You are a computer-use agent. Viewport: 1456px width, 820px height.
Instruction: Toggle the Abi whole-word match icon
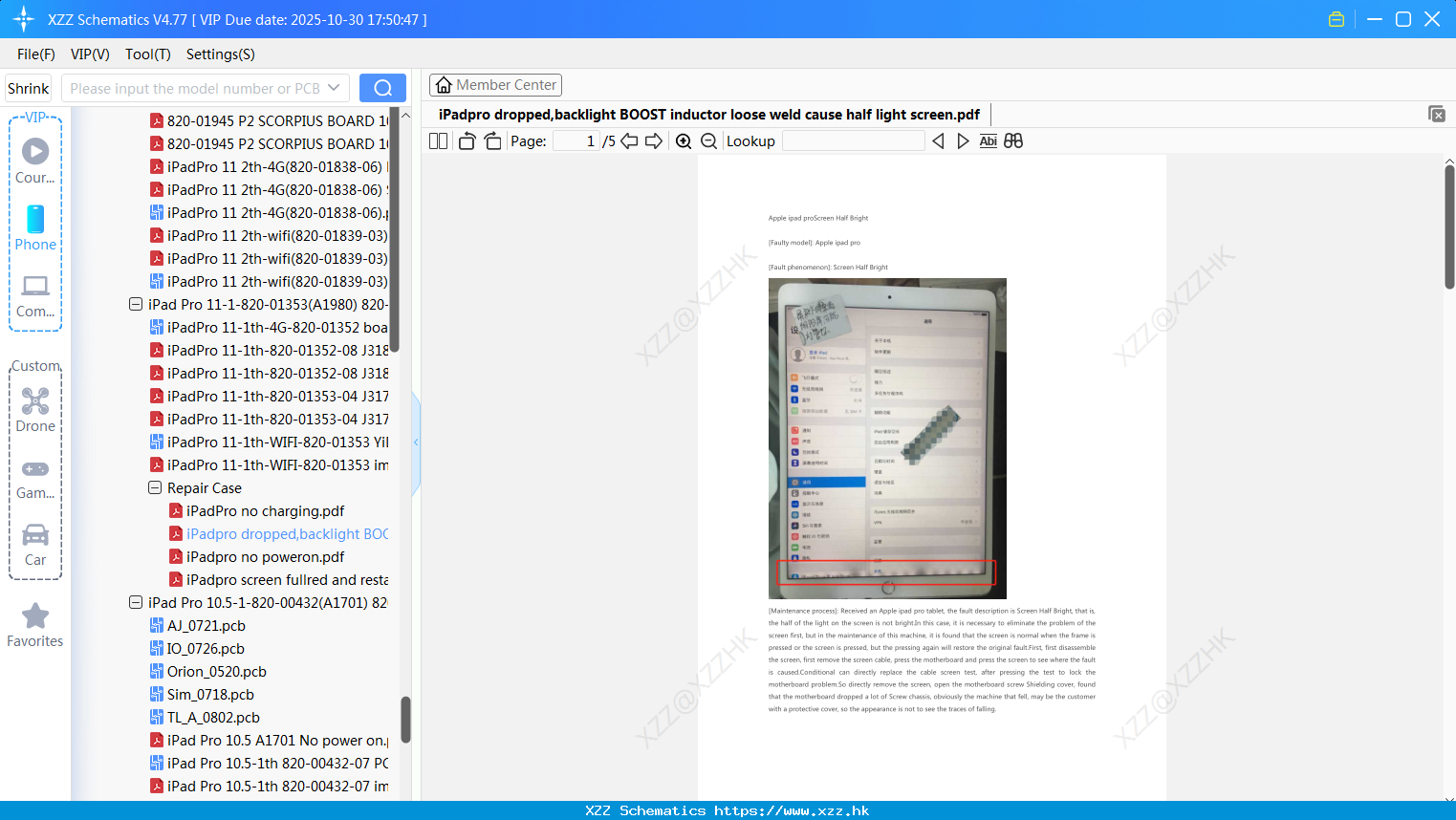coord(988,140)
